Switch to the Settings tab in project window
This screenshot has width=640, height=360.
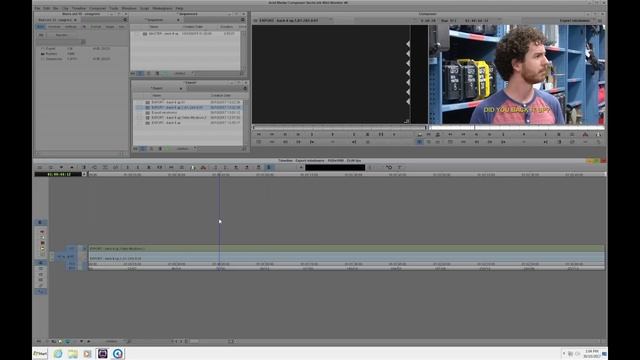point(71,27)
